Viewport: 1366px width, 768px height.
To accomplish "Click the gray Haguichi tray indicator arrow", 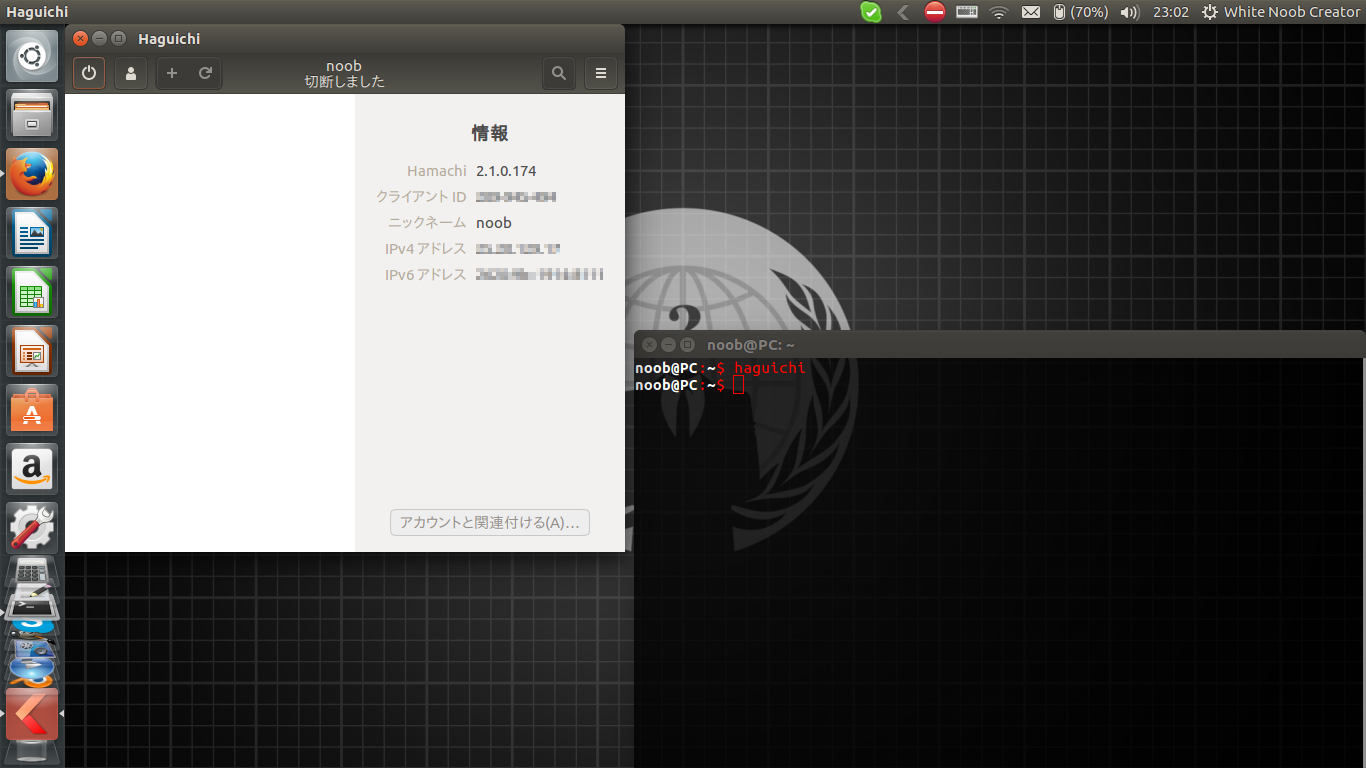I will 903,12.
